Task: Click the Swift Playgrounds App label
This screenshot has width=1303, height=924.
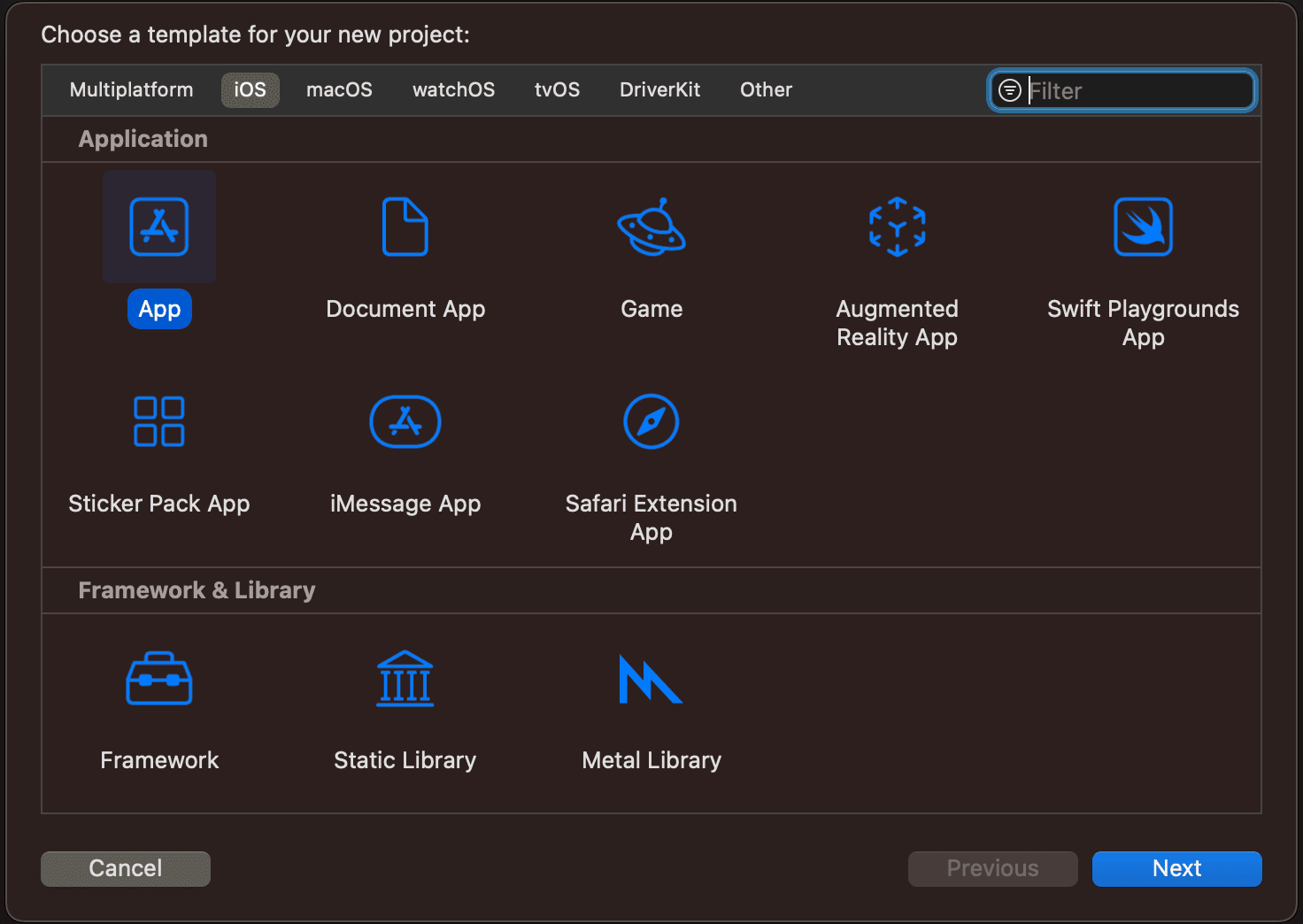Action: (1144, 323)
